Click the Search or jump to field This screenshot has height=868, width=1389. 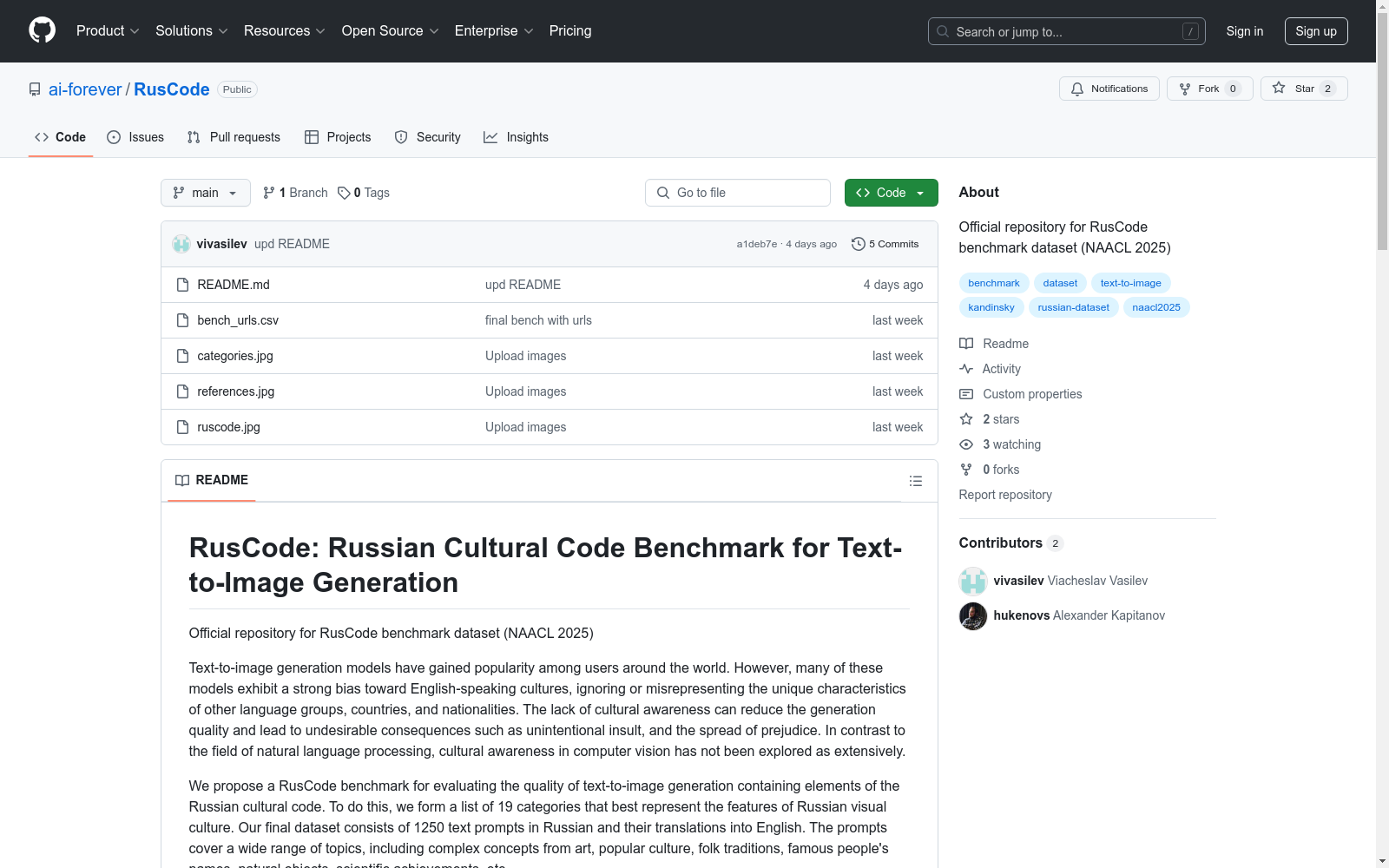1067,31
